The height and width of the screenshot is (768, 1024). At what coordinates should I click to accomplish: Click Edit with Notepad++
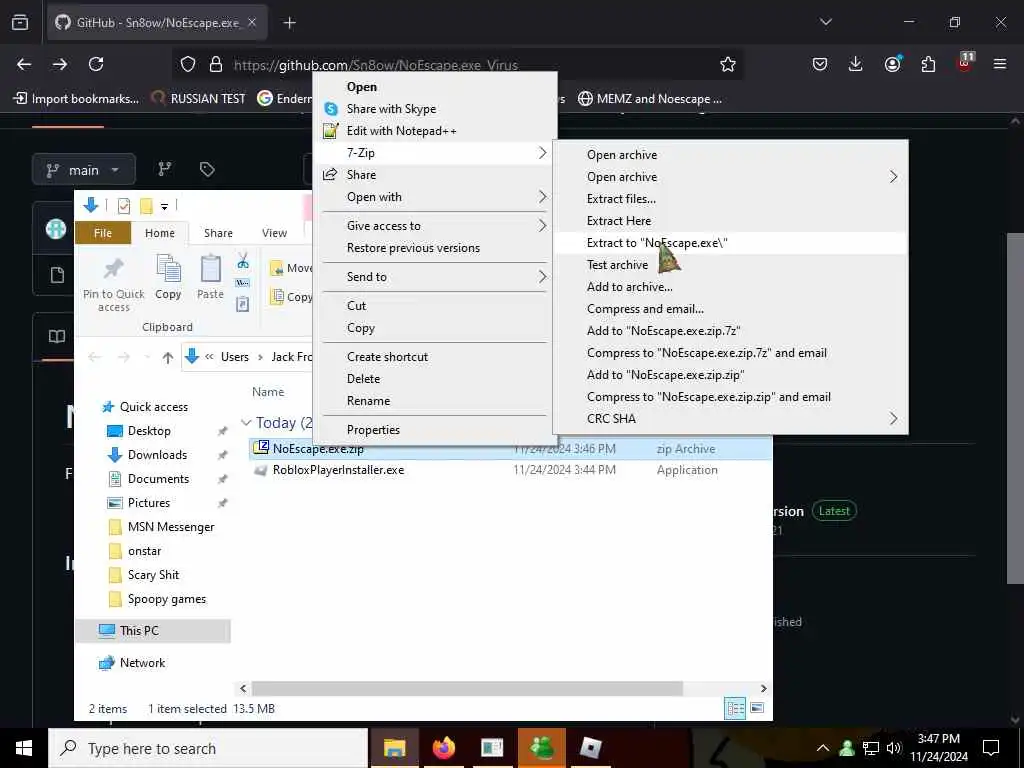point(435,131)
